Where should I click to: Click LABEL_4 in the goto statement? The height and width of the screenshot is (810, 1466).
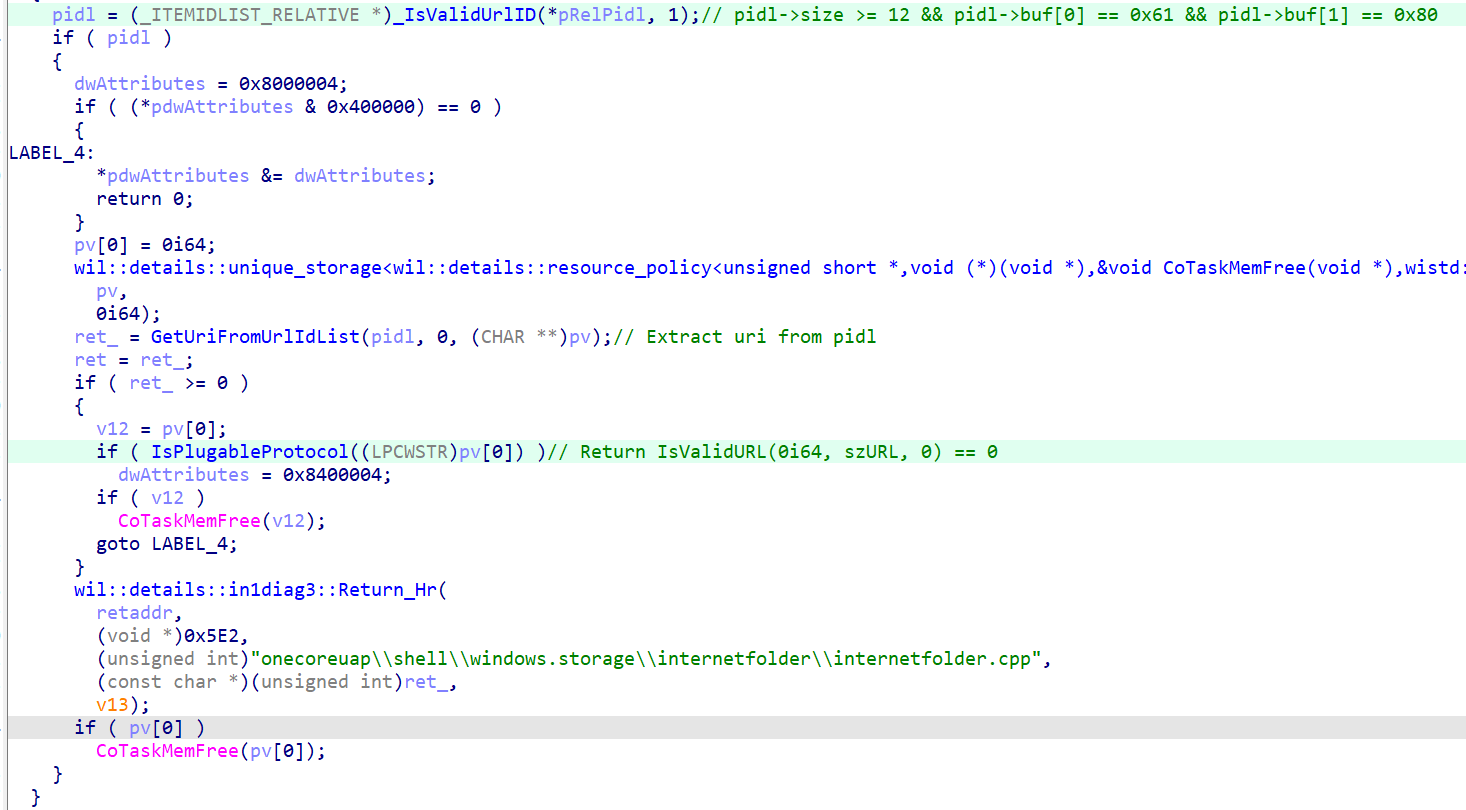point(194,544)
